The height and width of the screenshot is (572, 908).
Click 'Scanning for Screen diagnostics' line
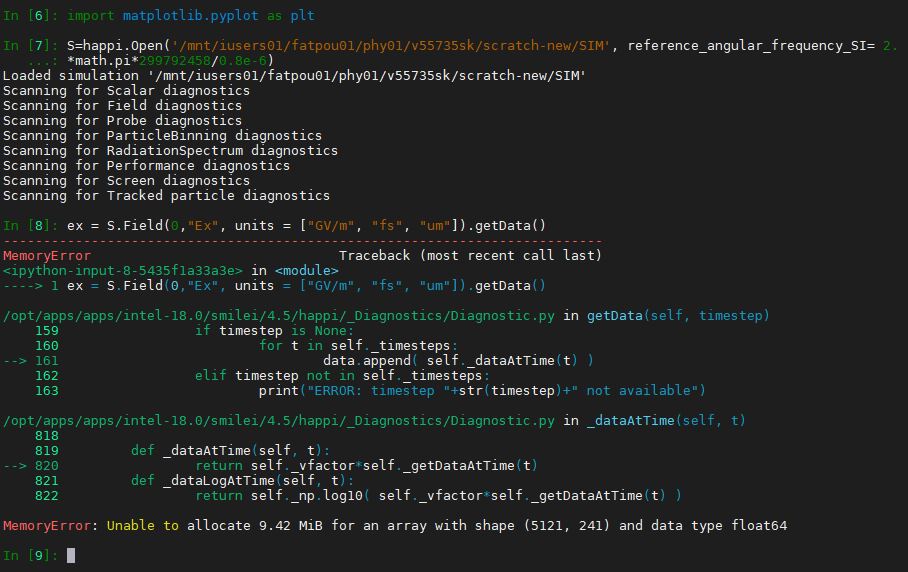(126, 181)
